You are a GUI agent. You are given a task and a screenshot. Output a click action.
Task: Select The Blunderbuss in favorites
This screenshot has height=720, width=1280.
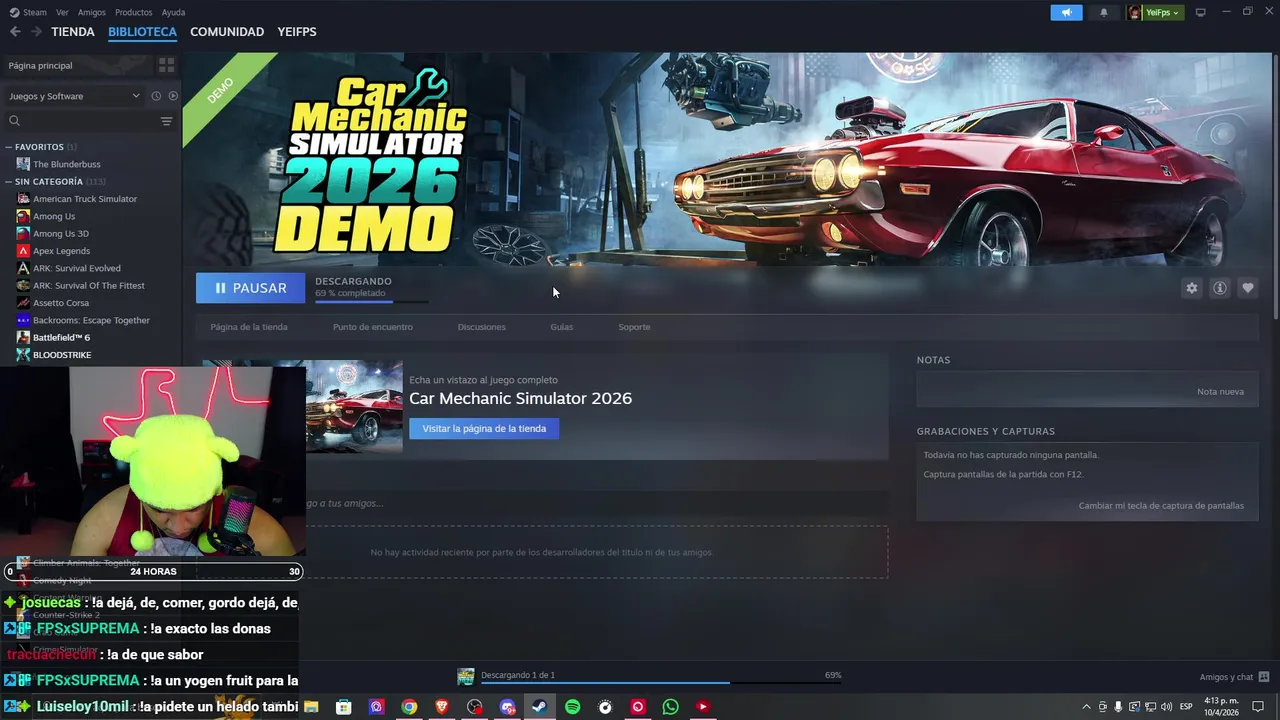click(66, 164)
